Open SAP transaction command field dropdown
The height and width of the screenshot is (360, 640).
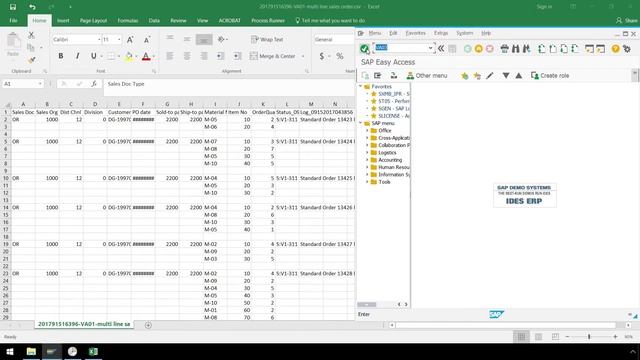tap(430, 48)
